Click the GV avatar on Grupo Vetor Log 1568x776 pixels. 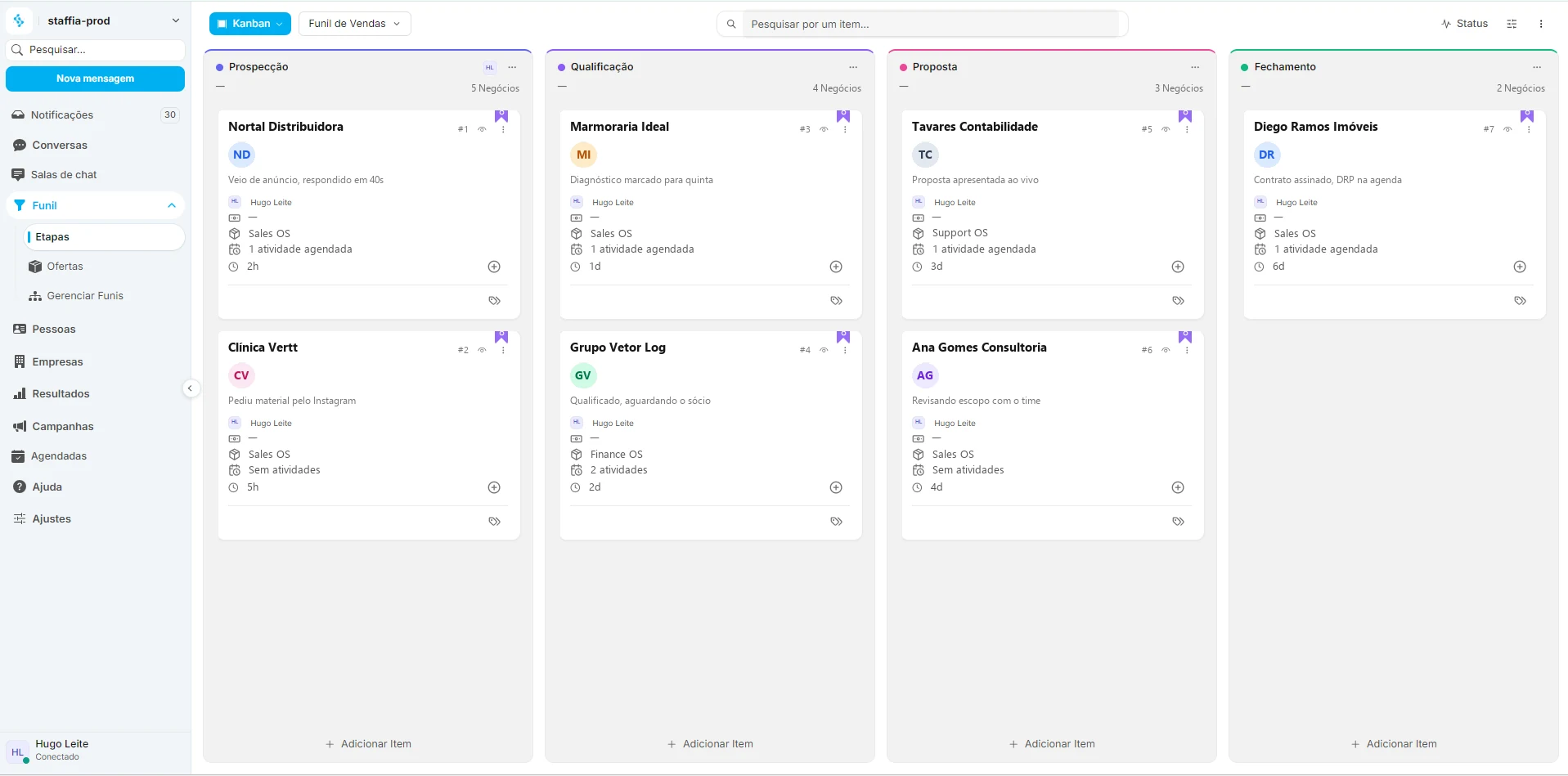point(583,375)
